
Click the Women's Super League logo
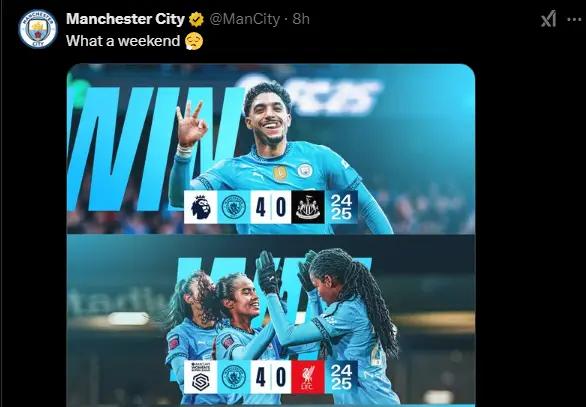pyautogui.click(x=201, y=377)
